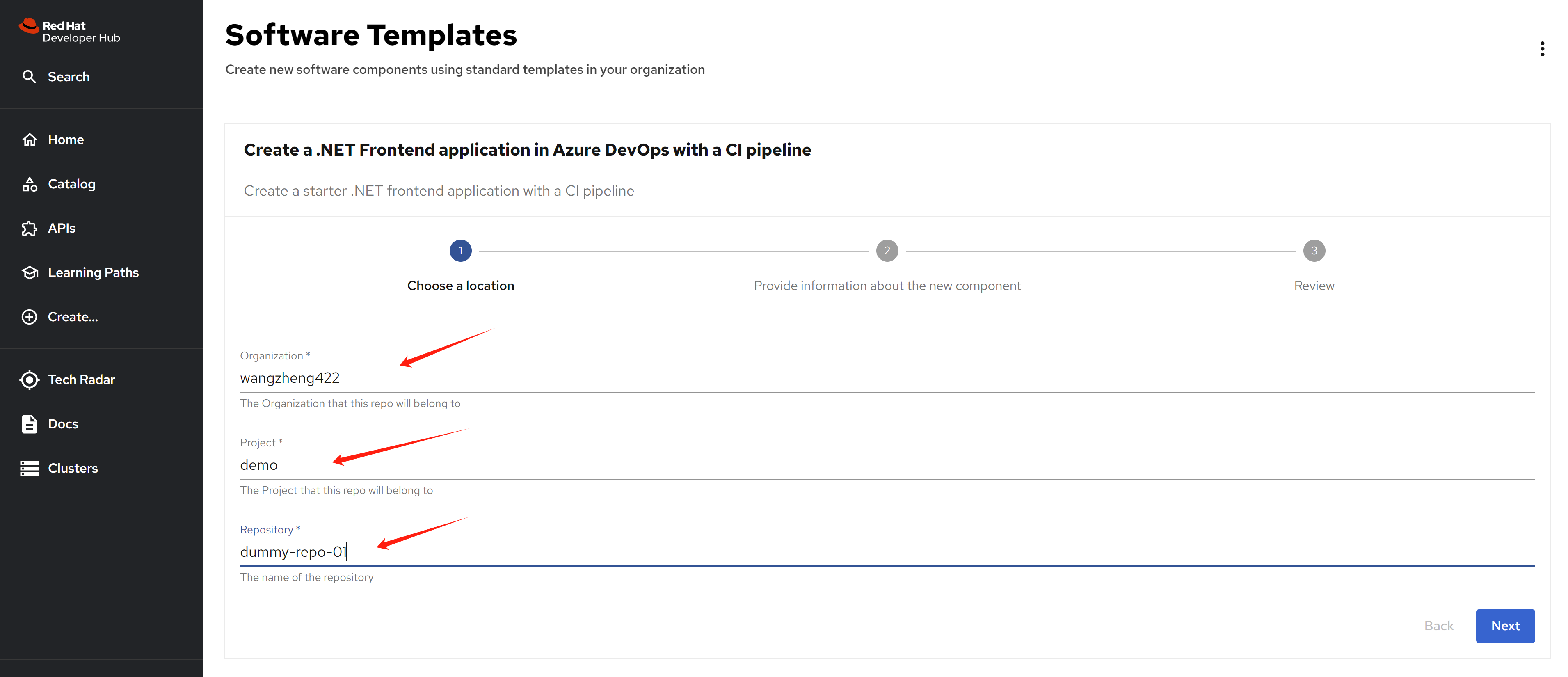Jump to step 2 circle in stepper
This screenshot has height=677, width=1568.
(887, 251)
